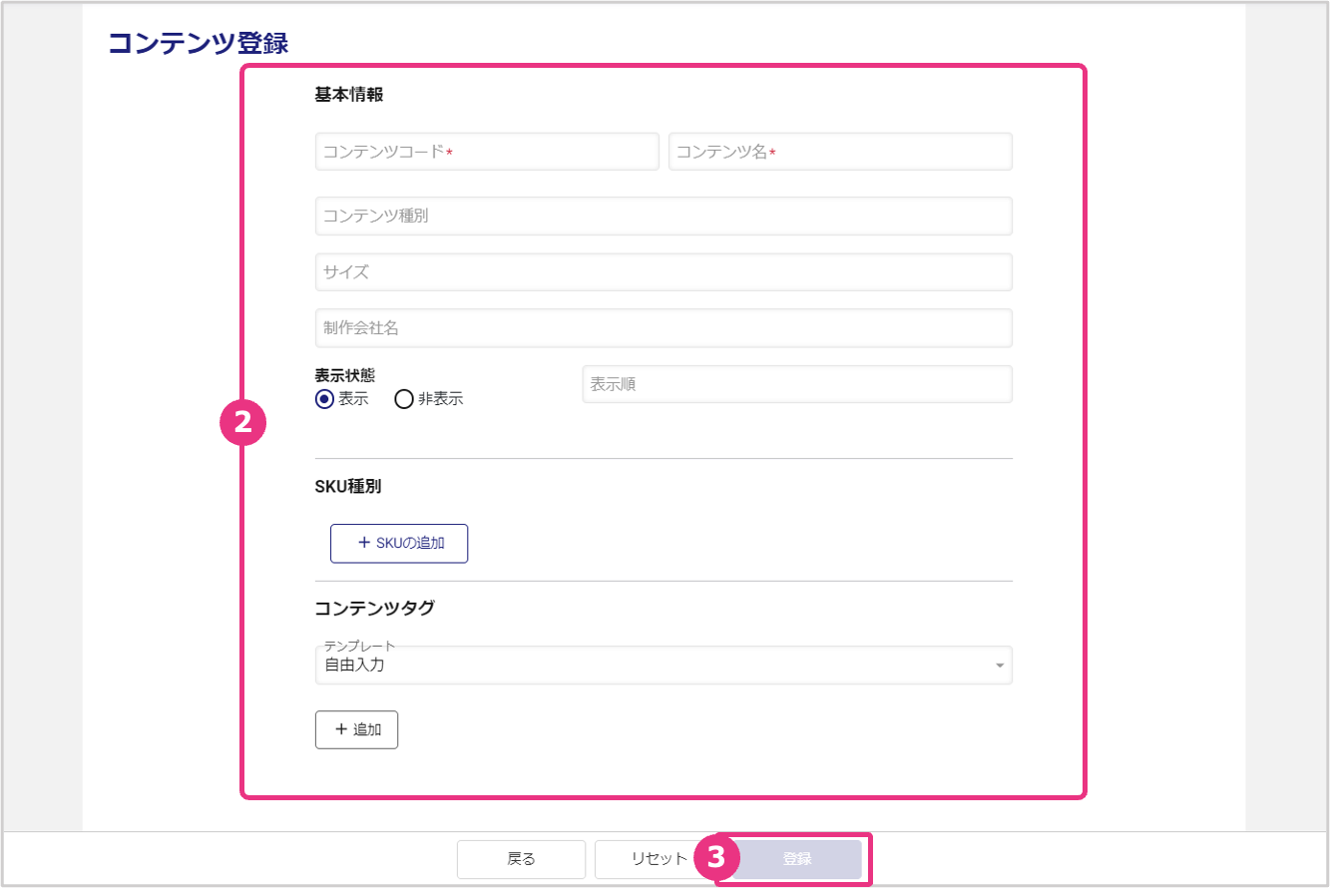This screenshot has width=1330, height=896.
Task: Select the サイズ input field
Action: tap(664, 271)
